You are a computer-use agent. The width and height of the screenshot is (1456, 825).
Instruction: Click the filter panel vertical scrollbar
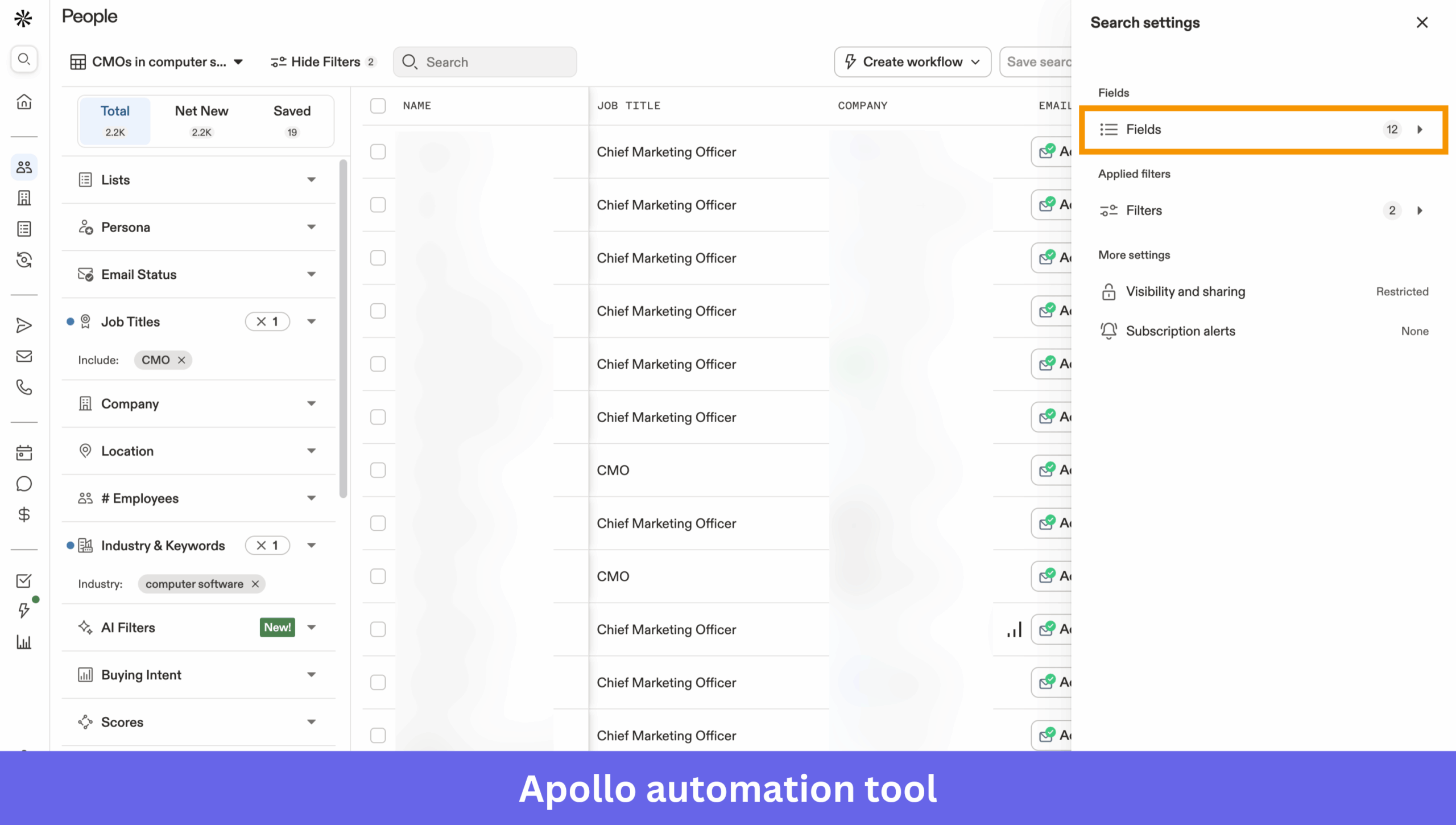point(343,328)
